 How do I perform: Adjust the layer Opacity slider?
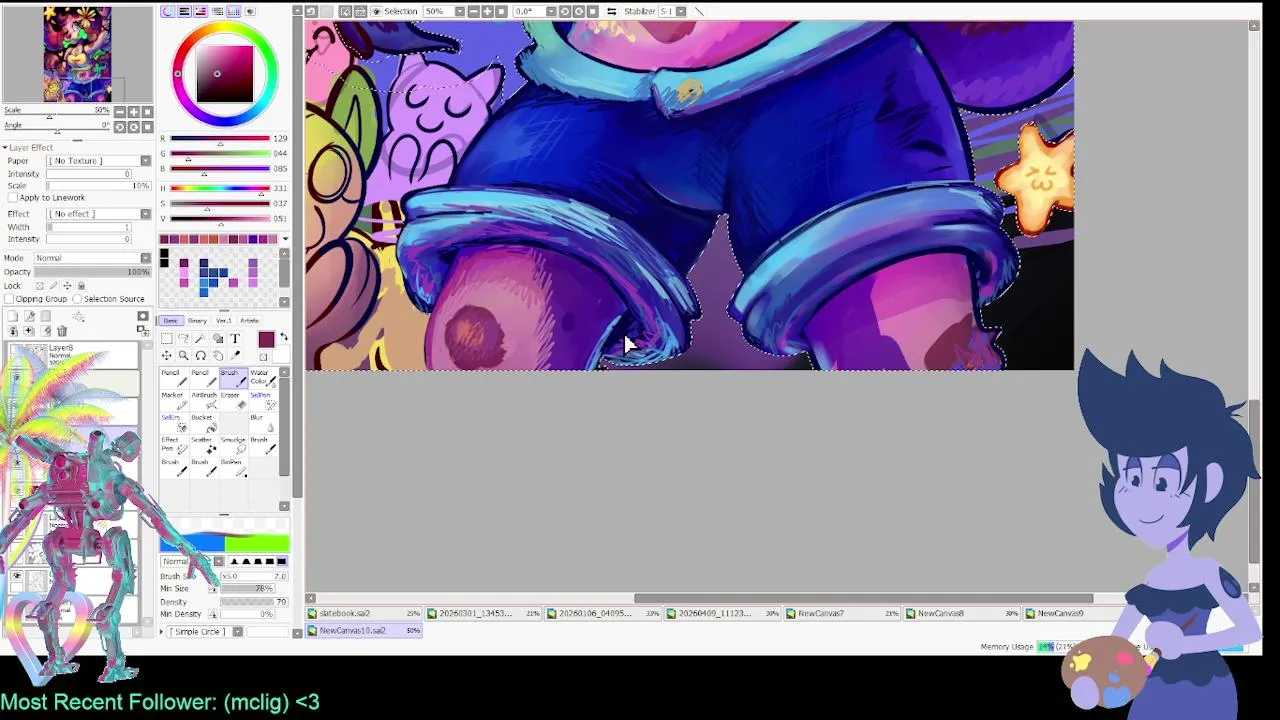click(x=91, y=272)
